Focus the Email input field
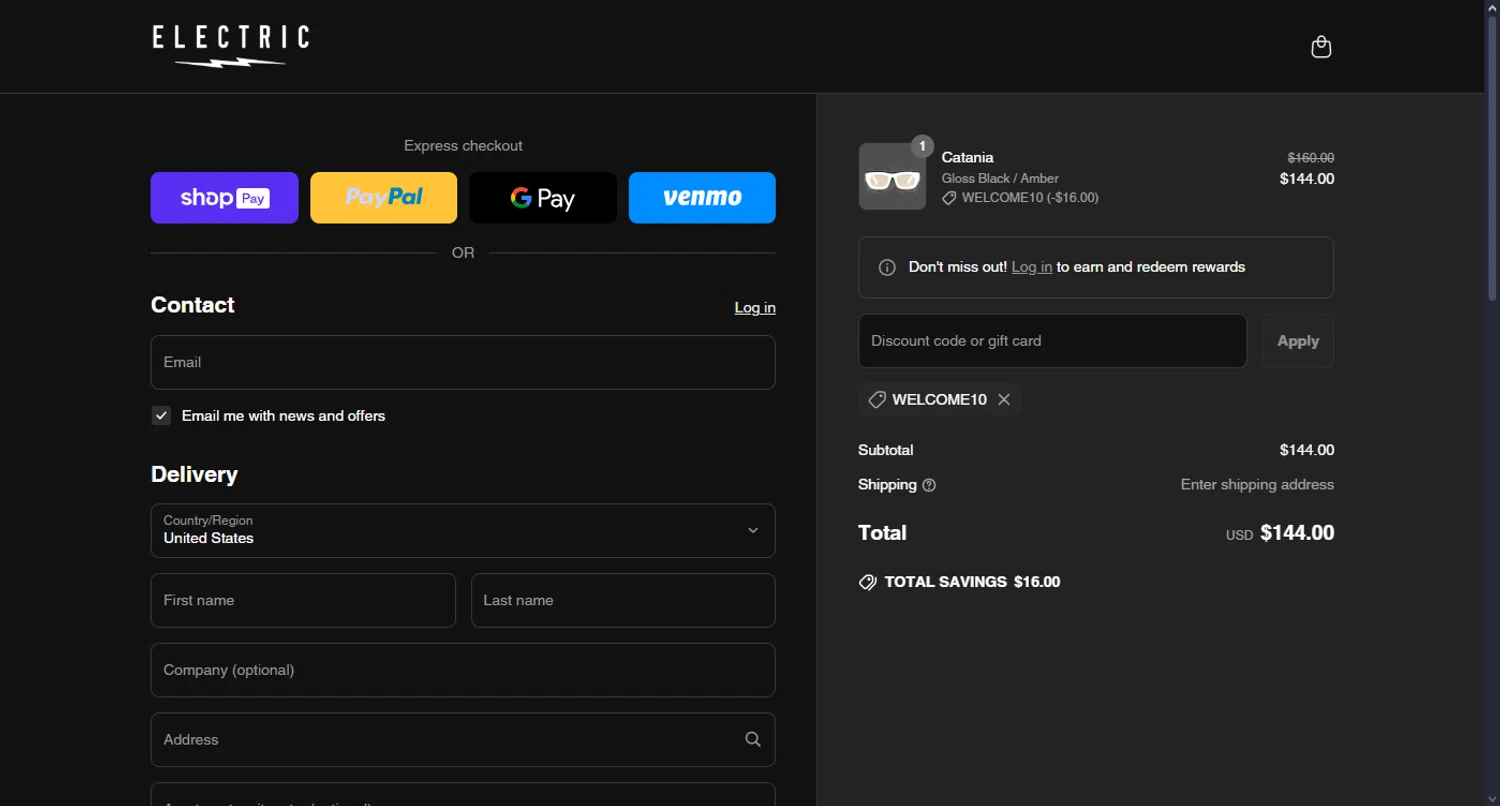Viewport: 1500px width, 806px height. pyautogui.click(x=463, y=362)
